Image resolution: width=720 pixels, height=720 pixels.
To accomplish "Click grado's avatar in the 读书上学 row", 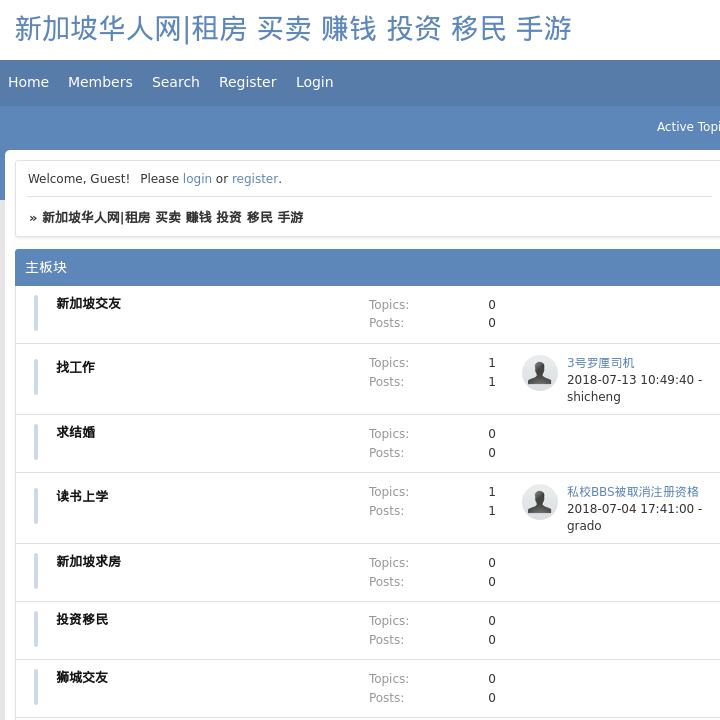I will [540, 502].
